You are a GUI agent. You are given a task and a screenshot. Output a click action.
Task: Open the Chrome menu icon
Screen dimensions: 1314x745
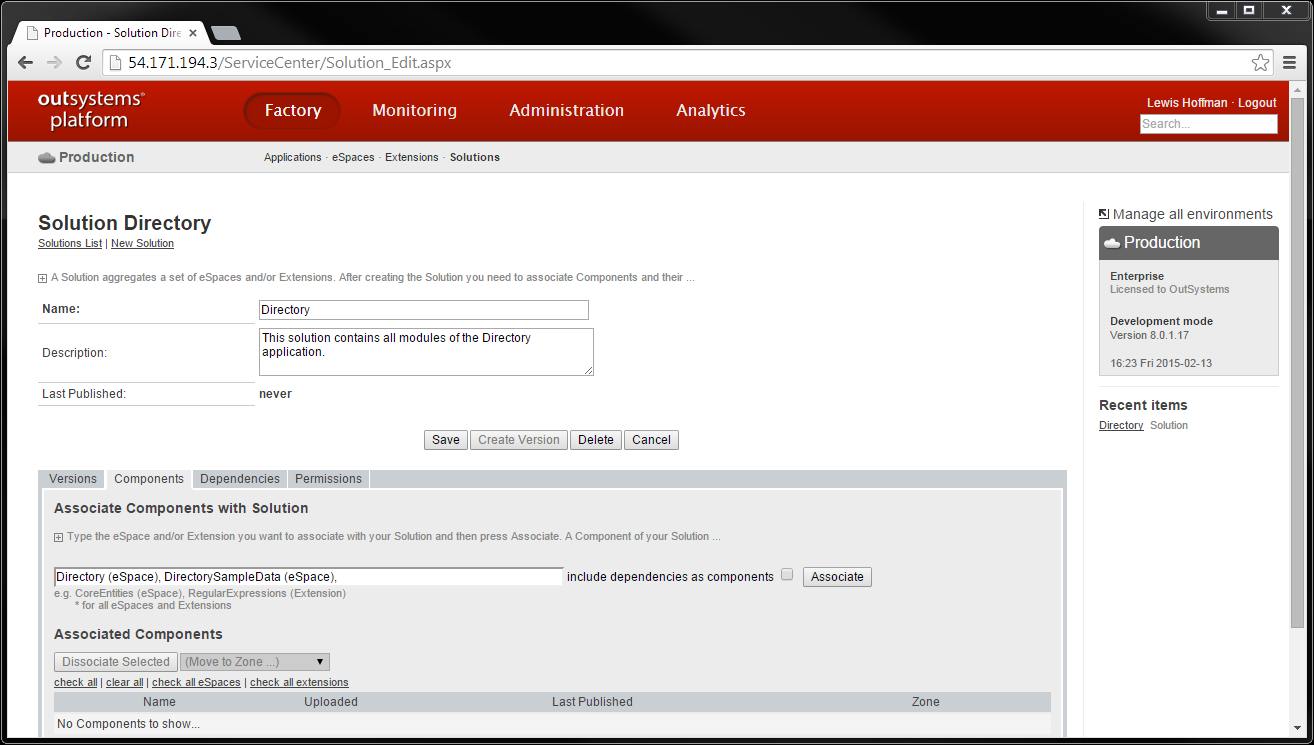(x=1290, y=62)
